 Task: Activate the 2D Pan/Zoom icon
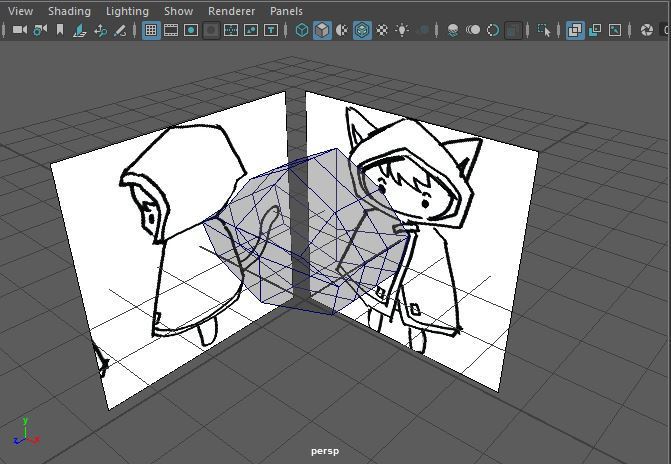coord(101,30)
